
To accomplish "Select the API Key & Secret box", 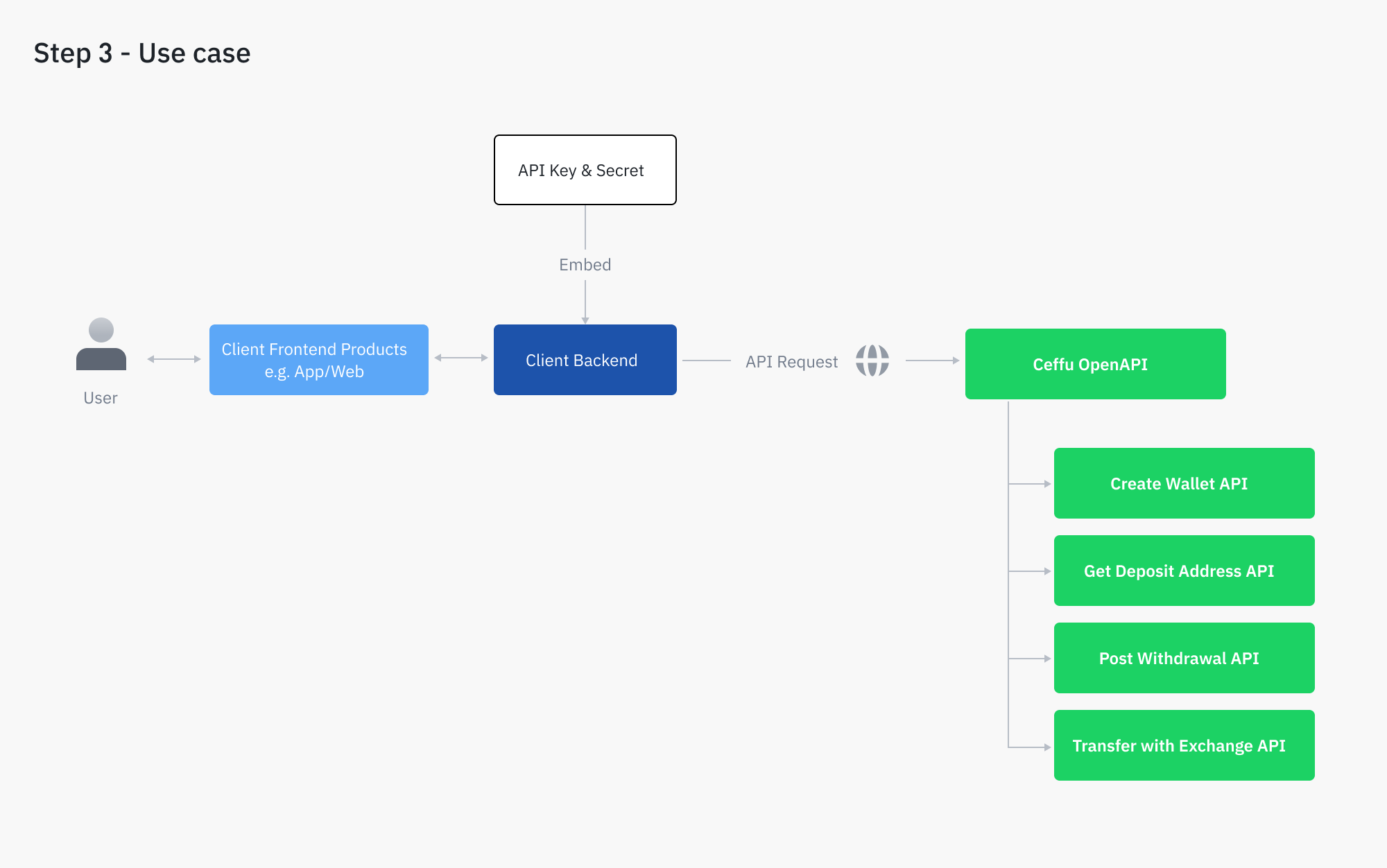I will (x=585, y=170).
